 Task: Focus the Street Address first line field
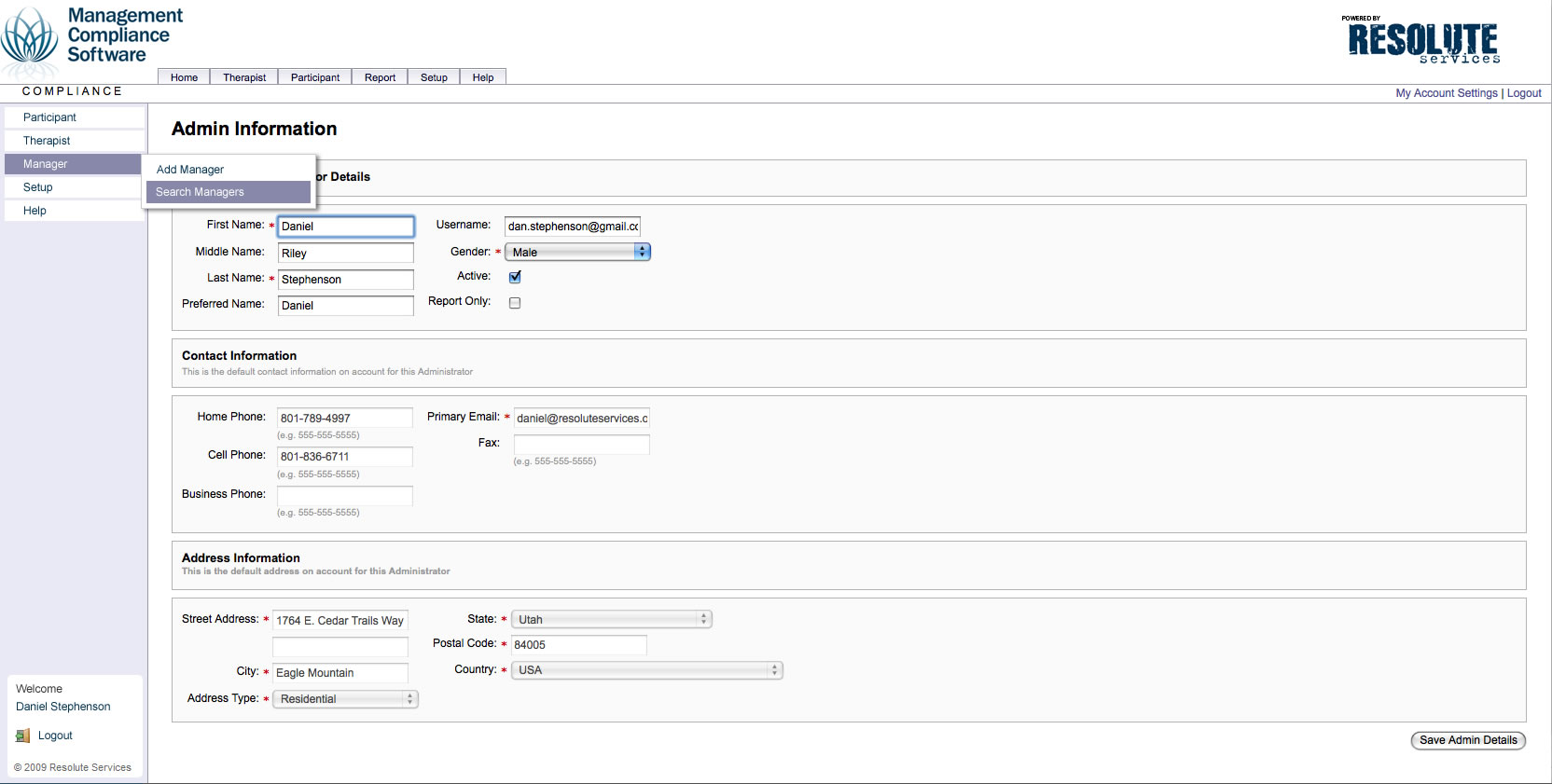(x=340, y=621)
